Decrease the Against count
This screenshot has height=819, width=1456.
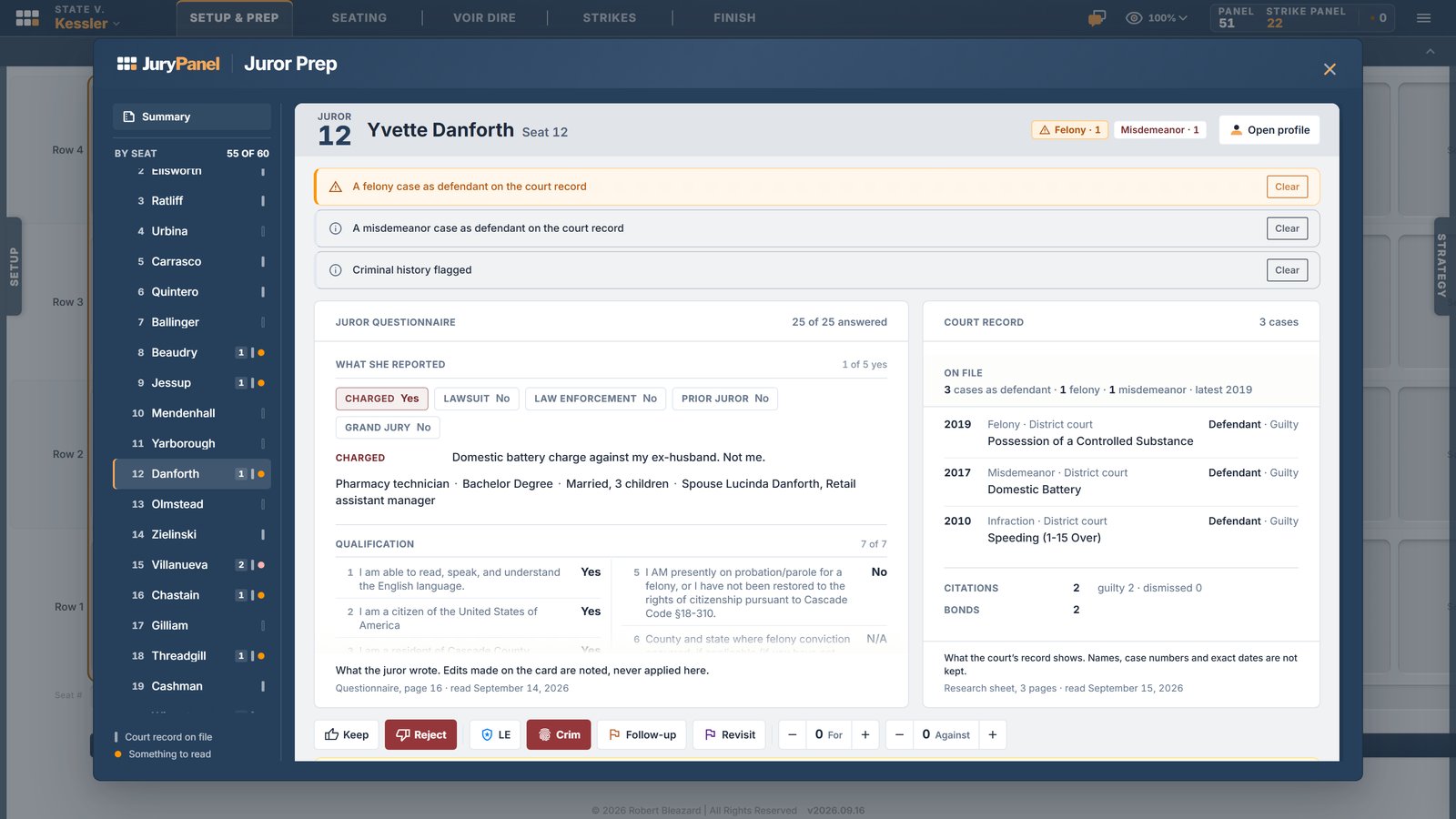[900, 734]
